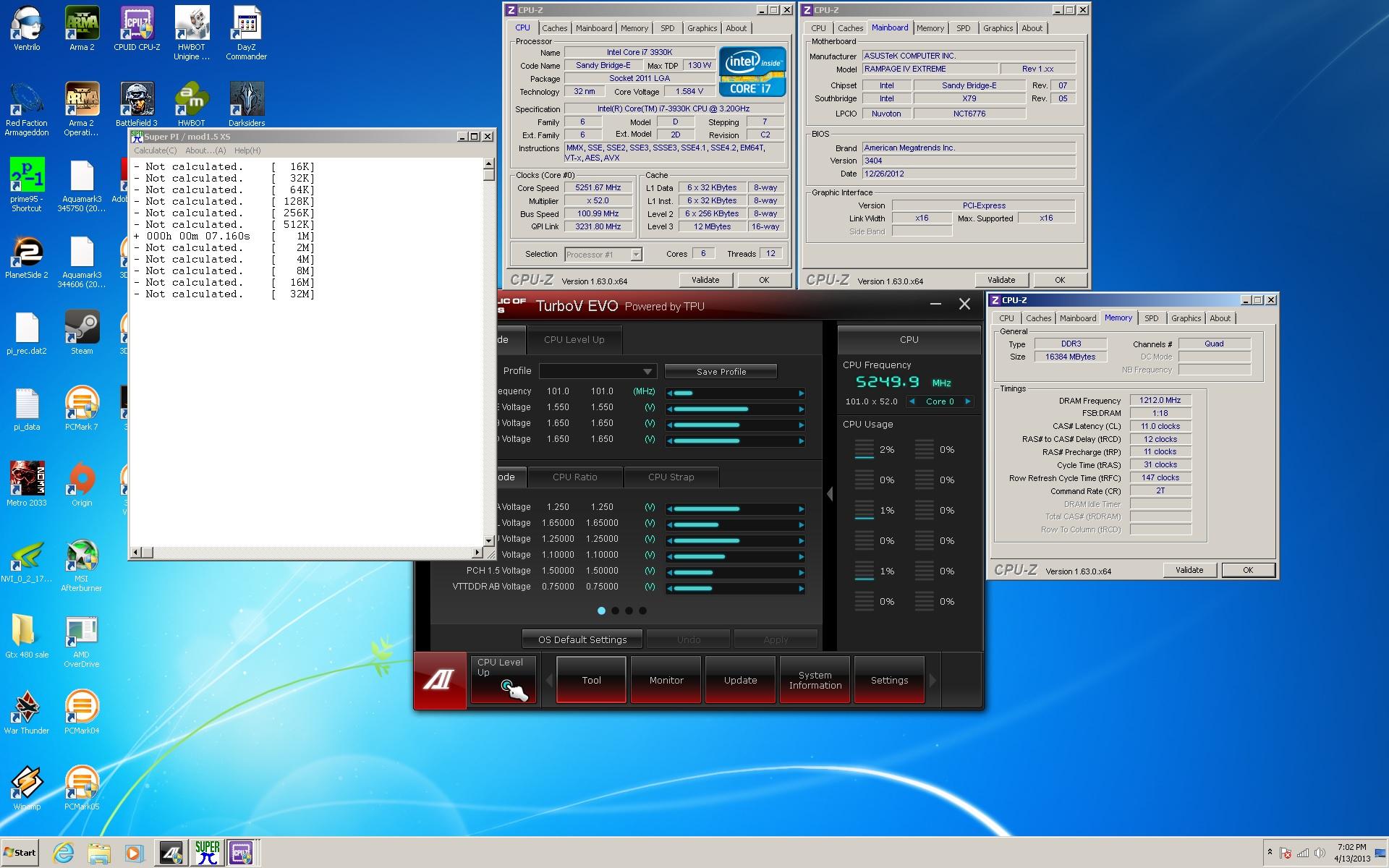Open the Winamp desktop shortcut
Image resolution: width=1389 pixels, height=868 pixels.
pos(27,788)
